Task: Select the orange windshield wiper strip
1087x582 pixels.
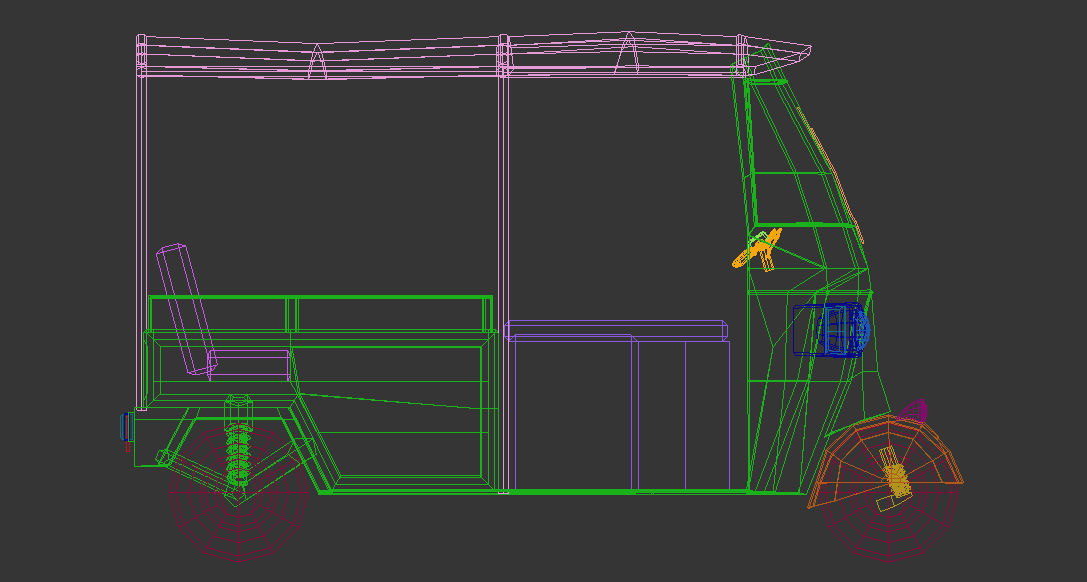Action: click(831, 175)
